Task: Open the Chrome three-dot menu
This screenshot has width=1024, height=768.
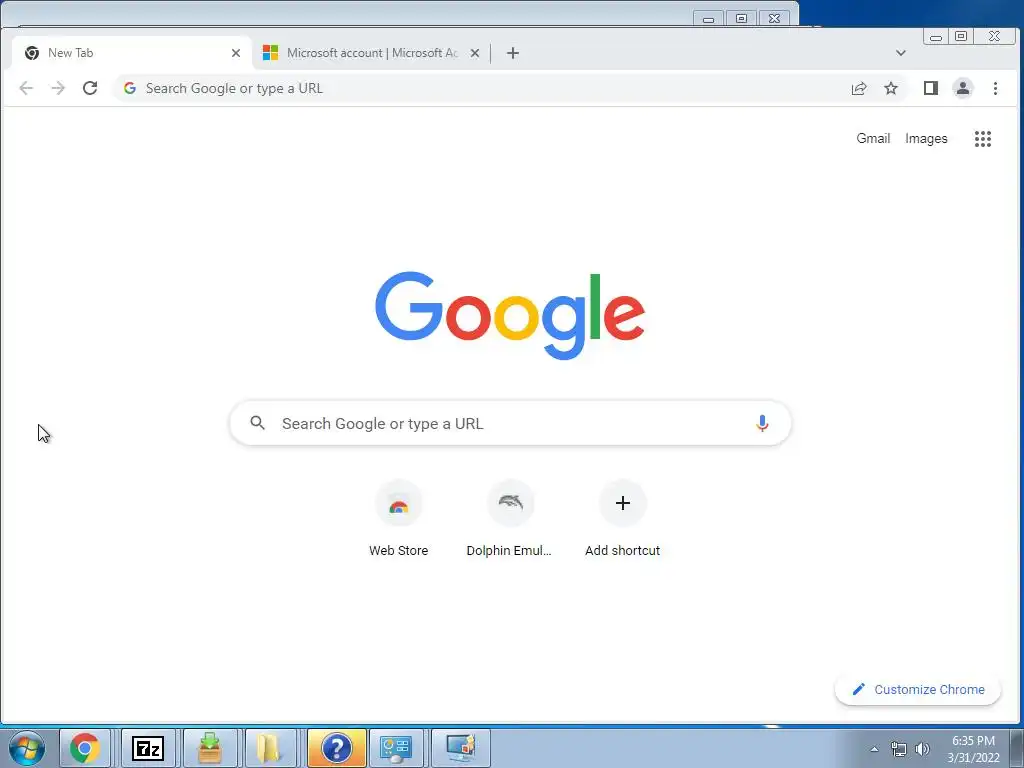Action: pyautogui.click(x=995, y=88)
